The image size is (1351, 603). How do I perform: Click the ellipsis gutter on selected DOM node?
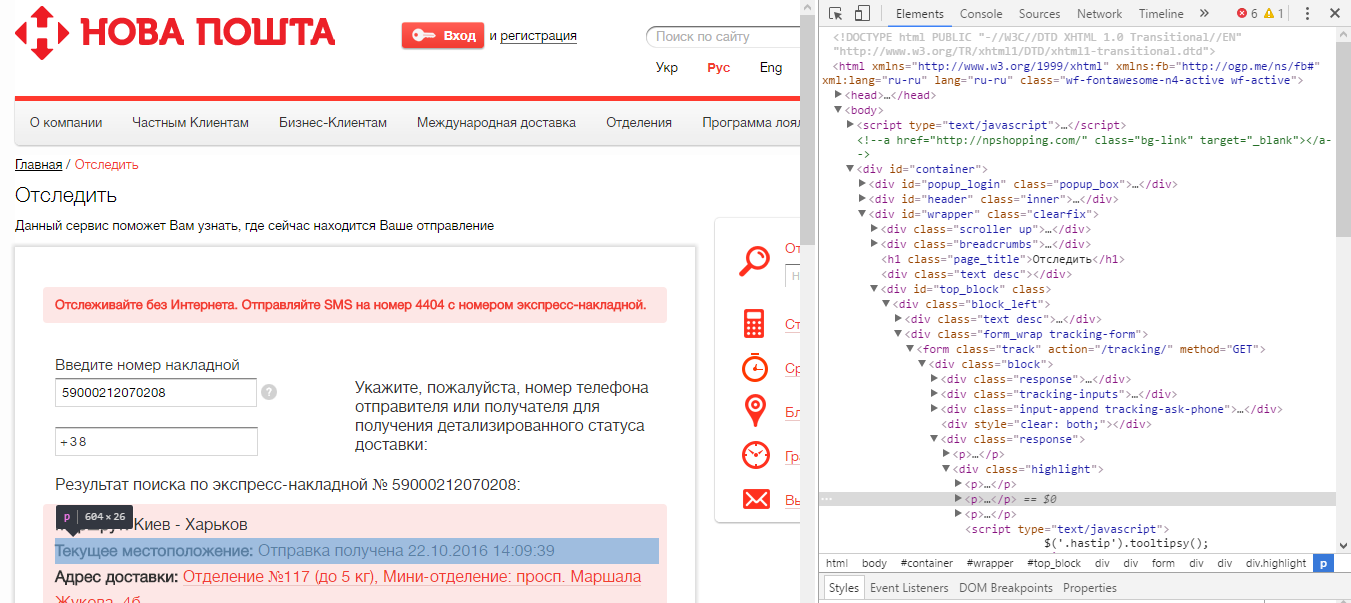click(x=826, y=499)
